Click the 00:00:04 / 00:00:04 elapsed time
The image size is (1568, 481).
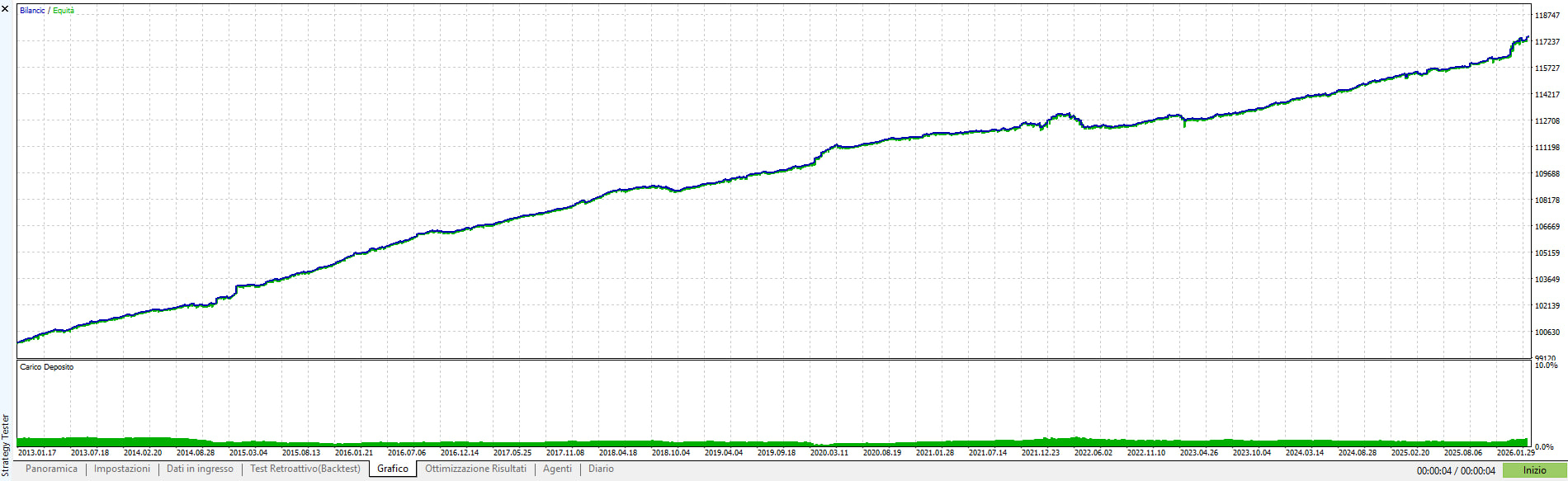1456,471
